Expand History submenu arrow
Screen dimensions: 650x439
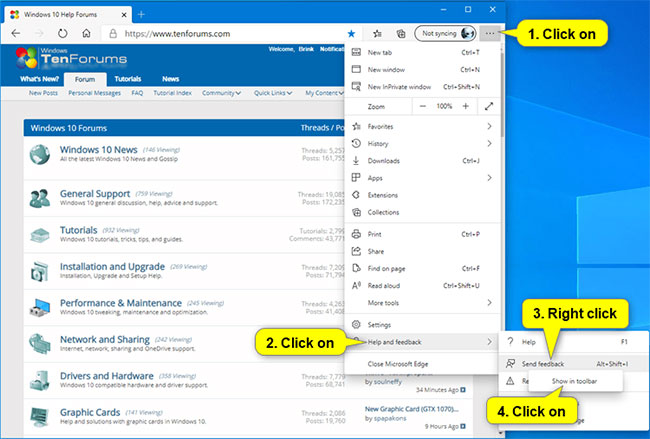point(490,143)
